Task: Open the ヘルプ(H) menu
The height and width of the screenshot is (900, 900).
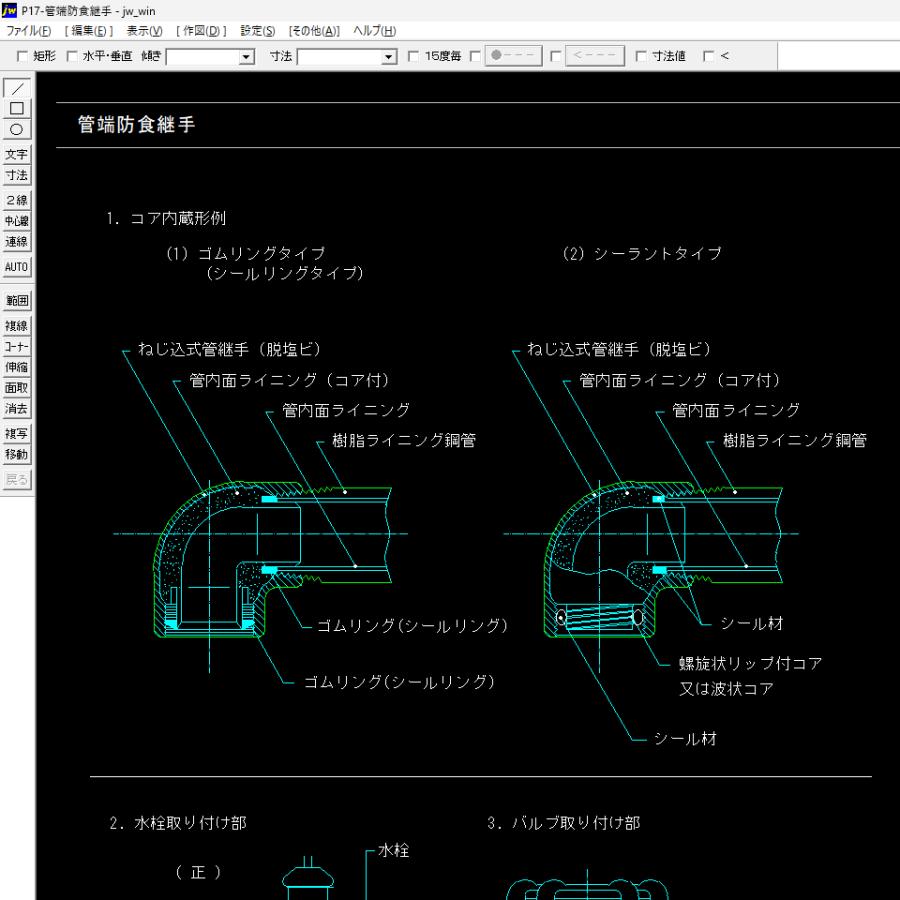Action: click(374, 31)
